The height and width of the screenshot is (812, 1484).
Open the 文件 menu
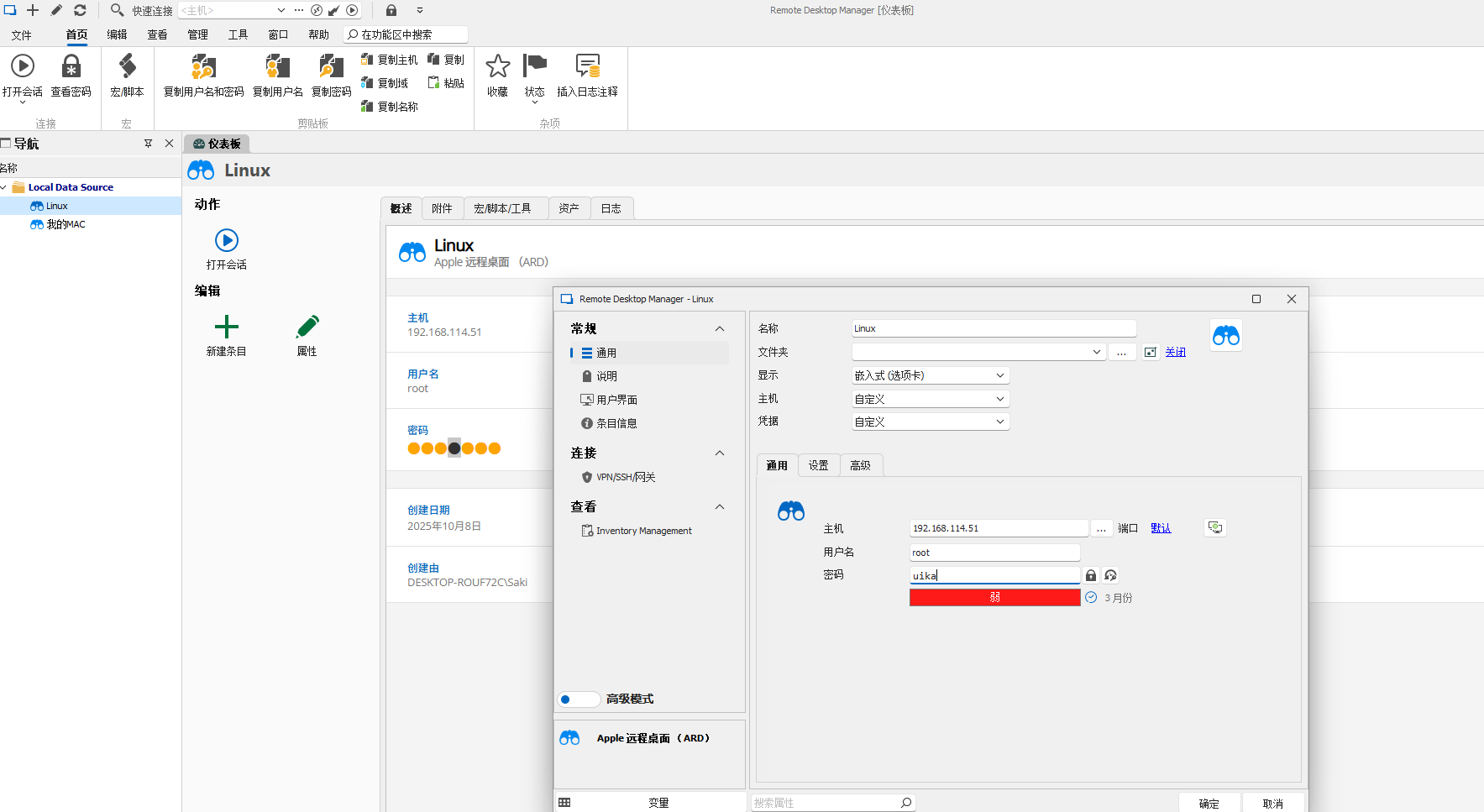point(21,34)
